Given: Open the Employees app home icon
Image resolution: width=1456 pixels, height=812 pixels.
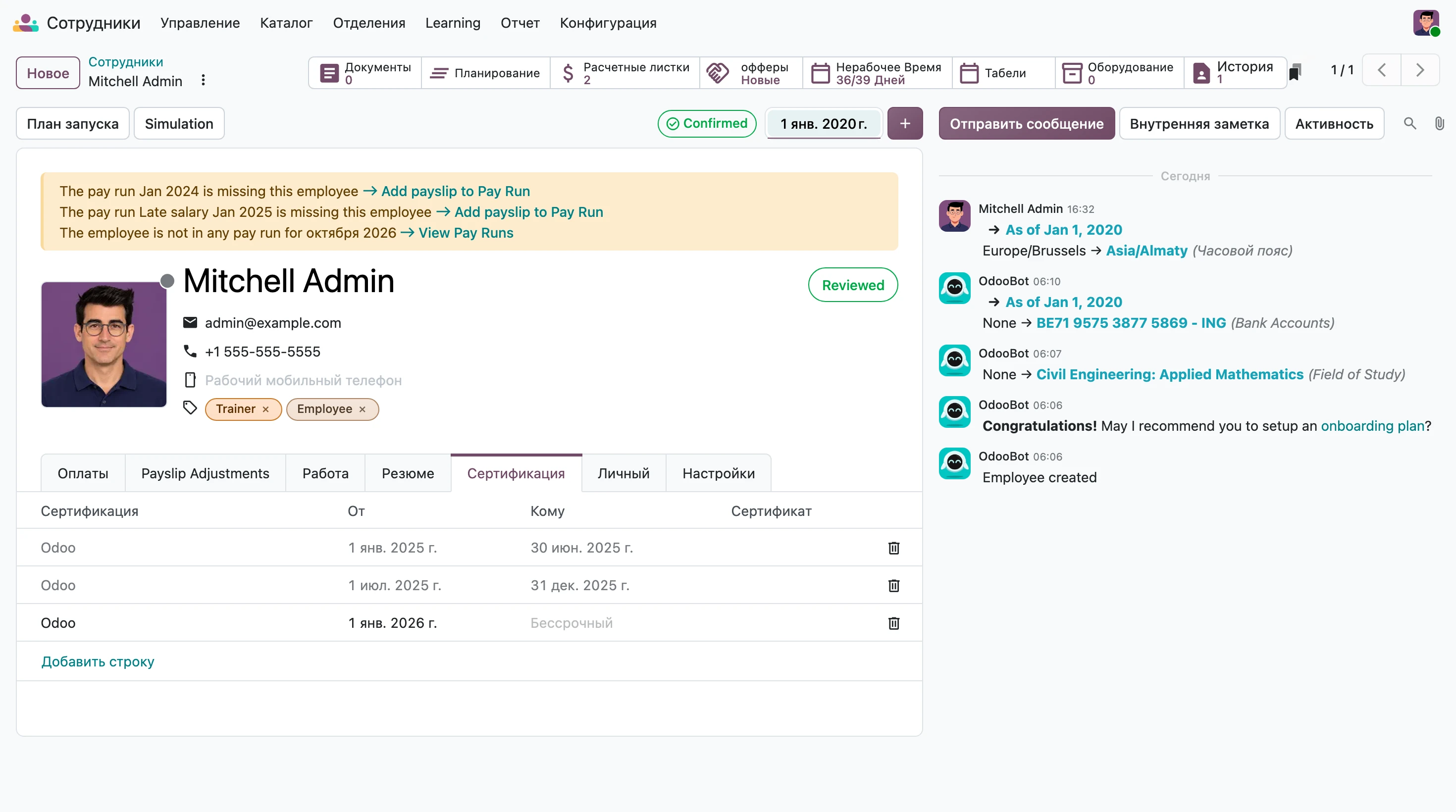Looking at the screenshot, I should pyautogui.click(x=25, y=23).
